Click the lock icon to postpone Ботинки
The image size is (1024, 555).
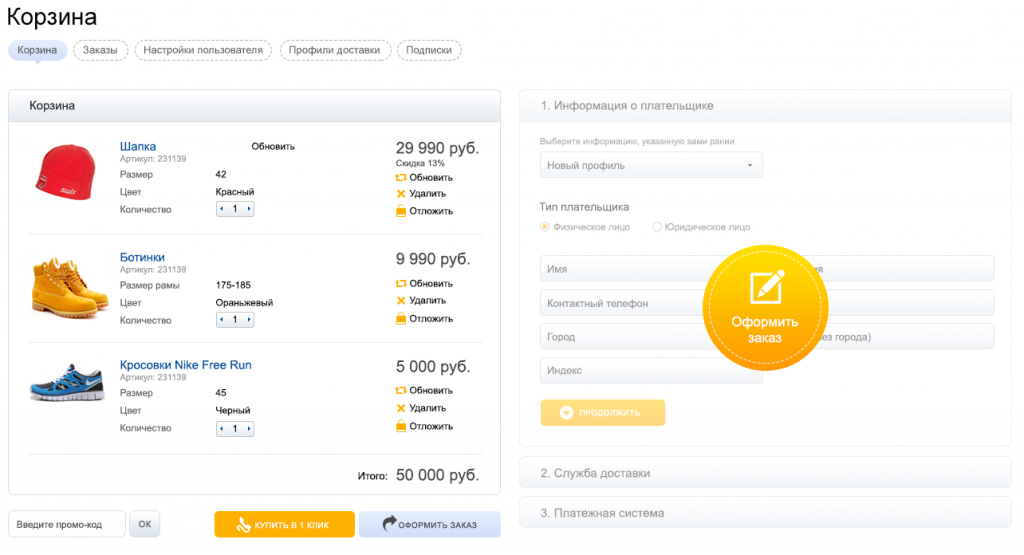(x=401, y=318)
